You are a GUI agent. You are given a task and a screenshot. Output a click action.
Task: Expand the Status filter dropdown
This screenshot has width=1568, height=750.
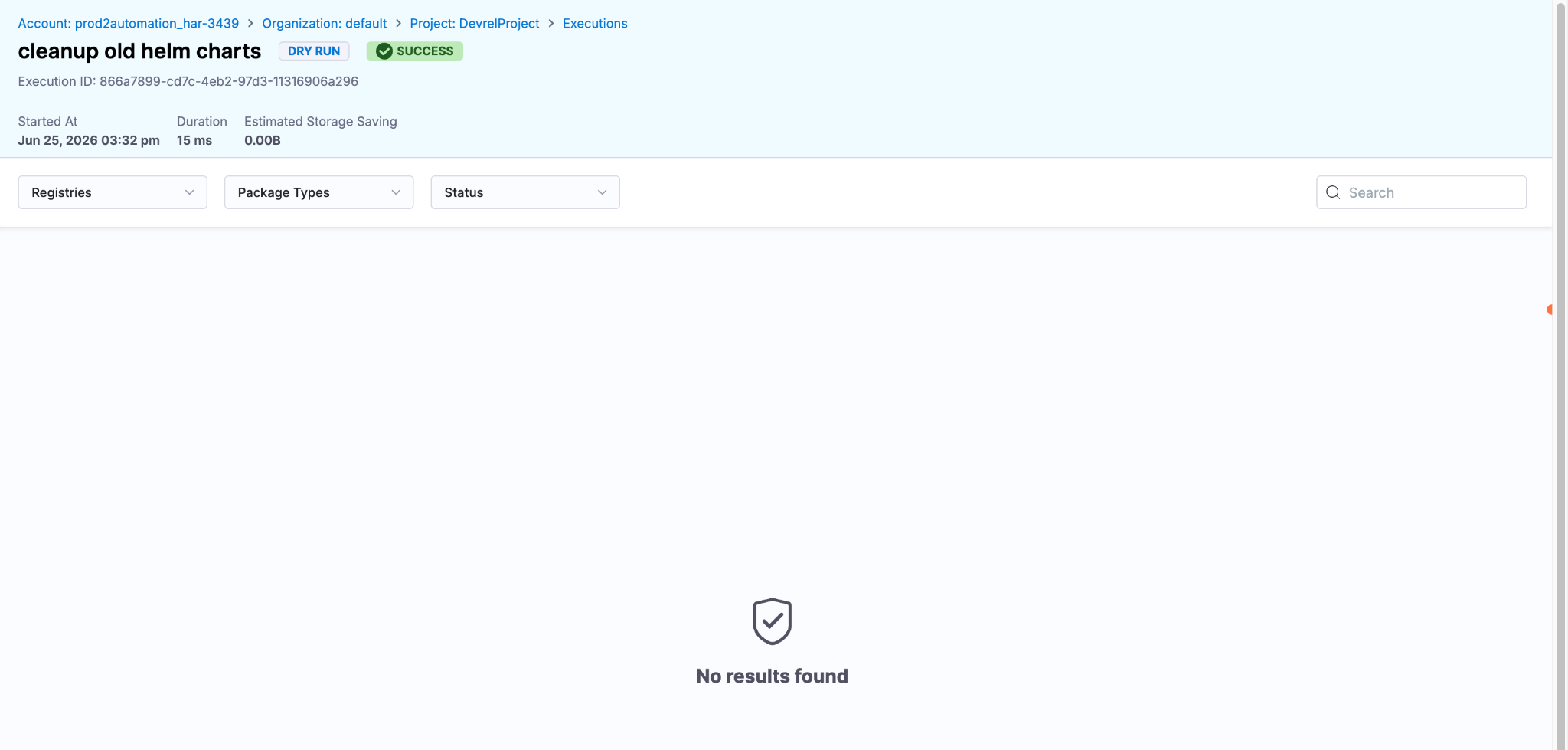pyautogui.click(x=525, y=192)
